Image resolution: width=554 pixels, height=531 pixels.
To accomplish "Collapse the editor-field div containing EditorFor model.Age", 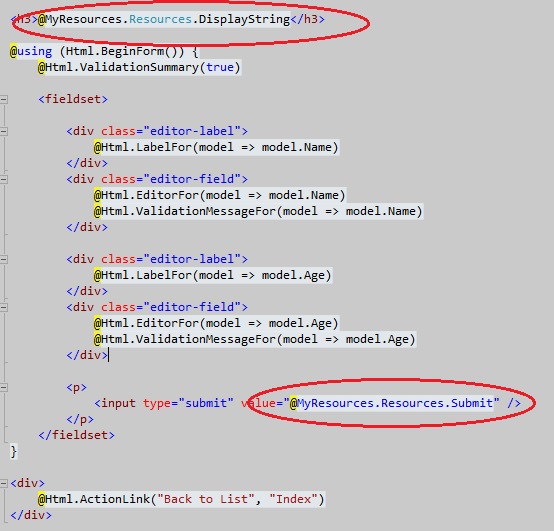I will (4, 307).
